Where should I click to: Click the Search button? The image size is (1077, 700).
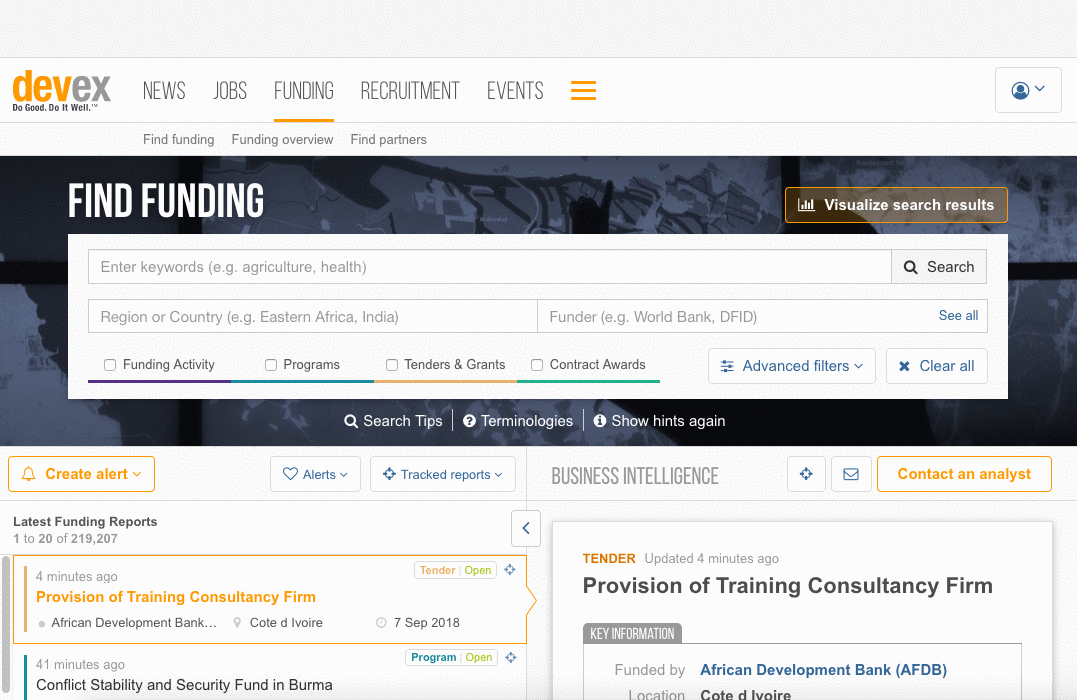coord(939,267)
